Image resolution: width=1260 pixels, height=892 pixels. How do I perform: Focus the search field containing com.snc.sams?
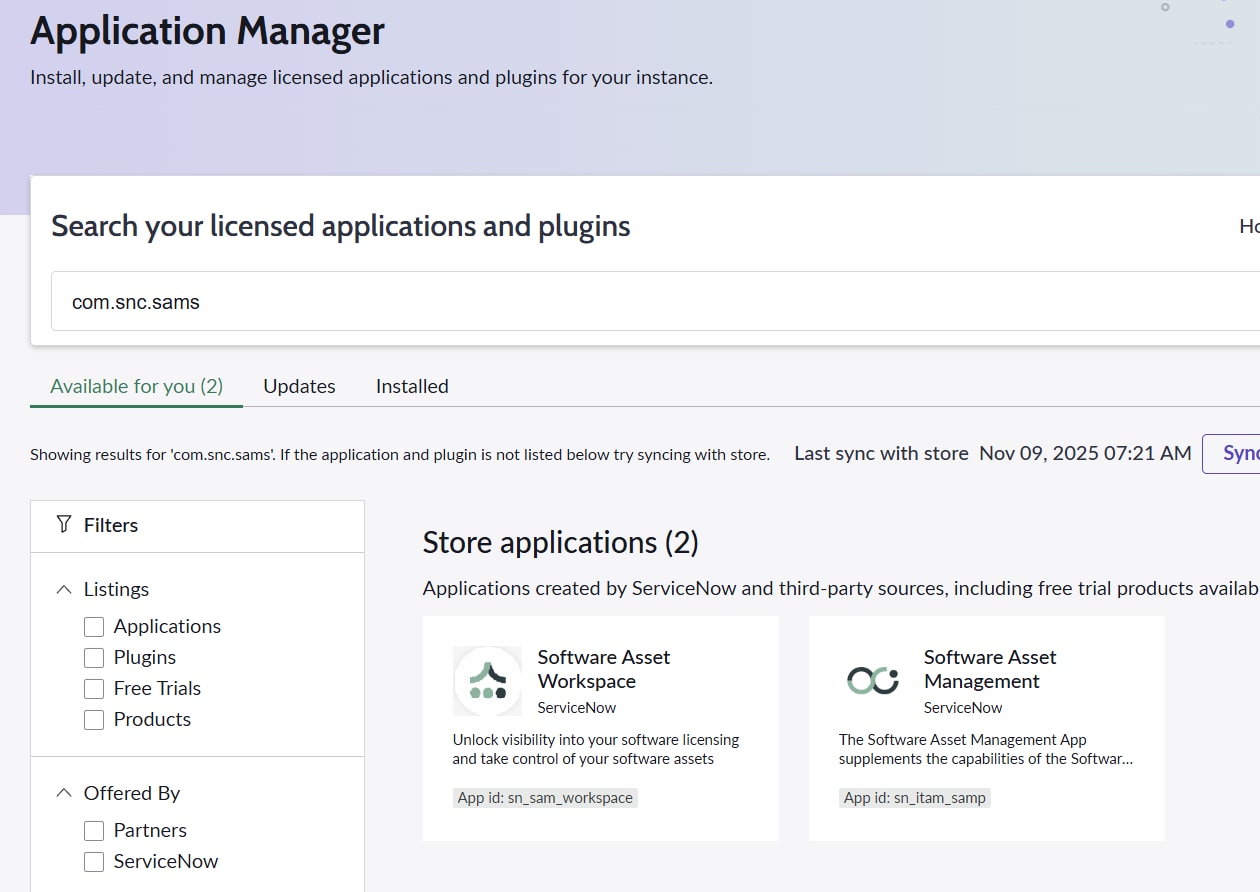click(655, 301)
